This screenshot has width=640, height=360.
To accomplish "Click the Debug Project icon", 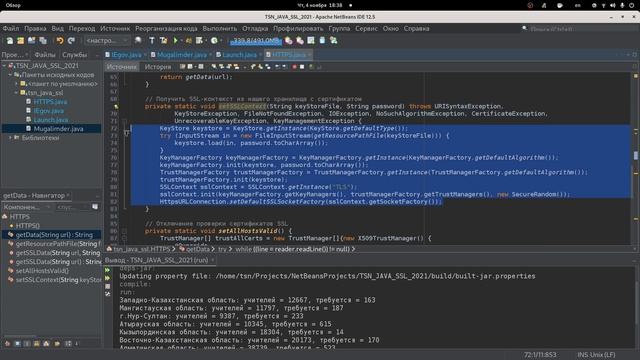I will 189,40.
